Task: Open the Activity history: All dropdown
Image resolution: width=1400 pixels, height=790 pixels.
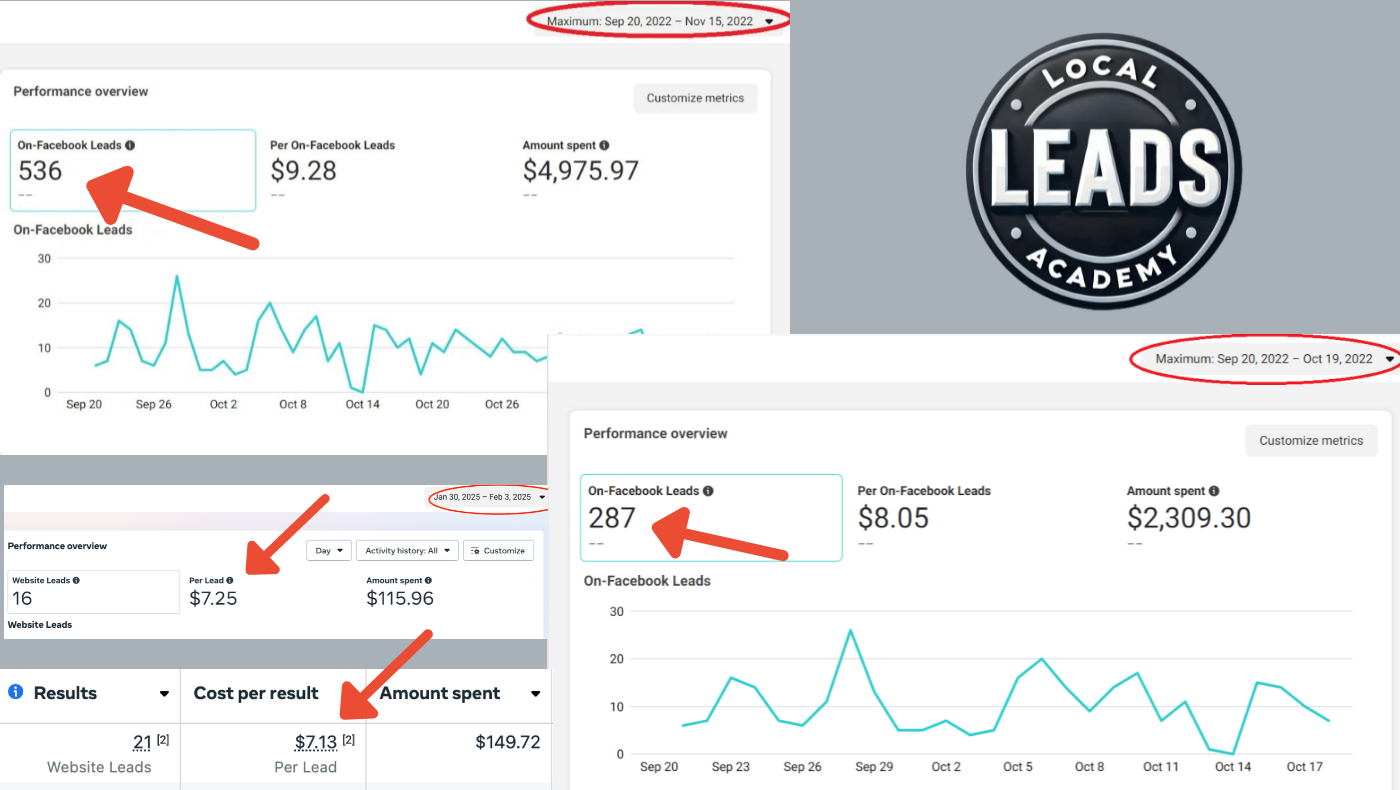Action: pos(407,551)
